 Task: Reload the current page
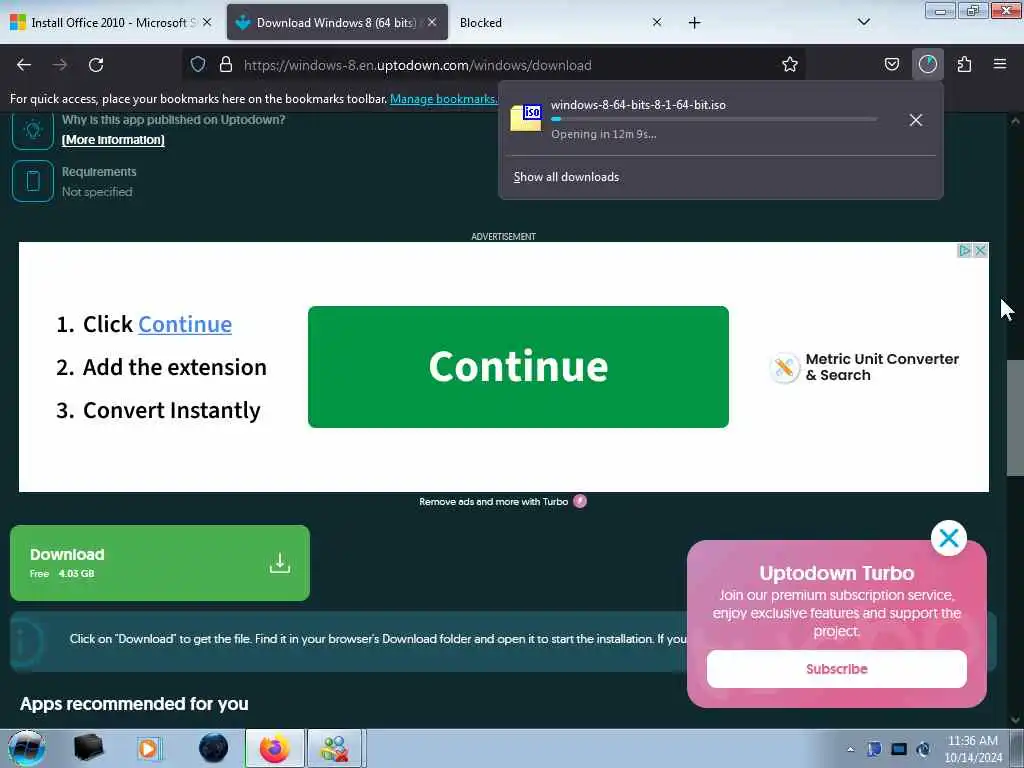96,65
